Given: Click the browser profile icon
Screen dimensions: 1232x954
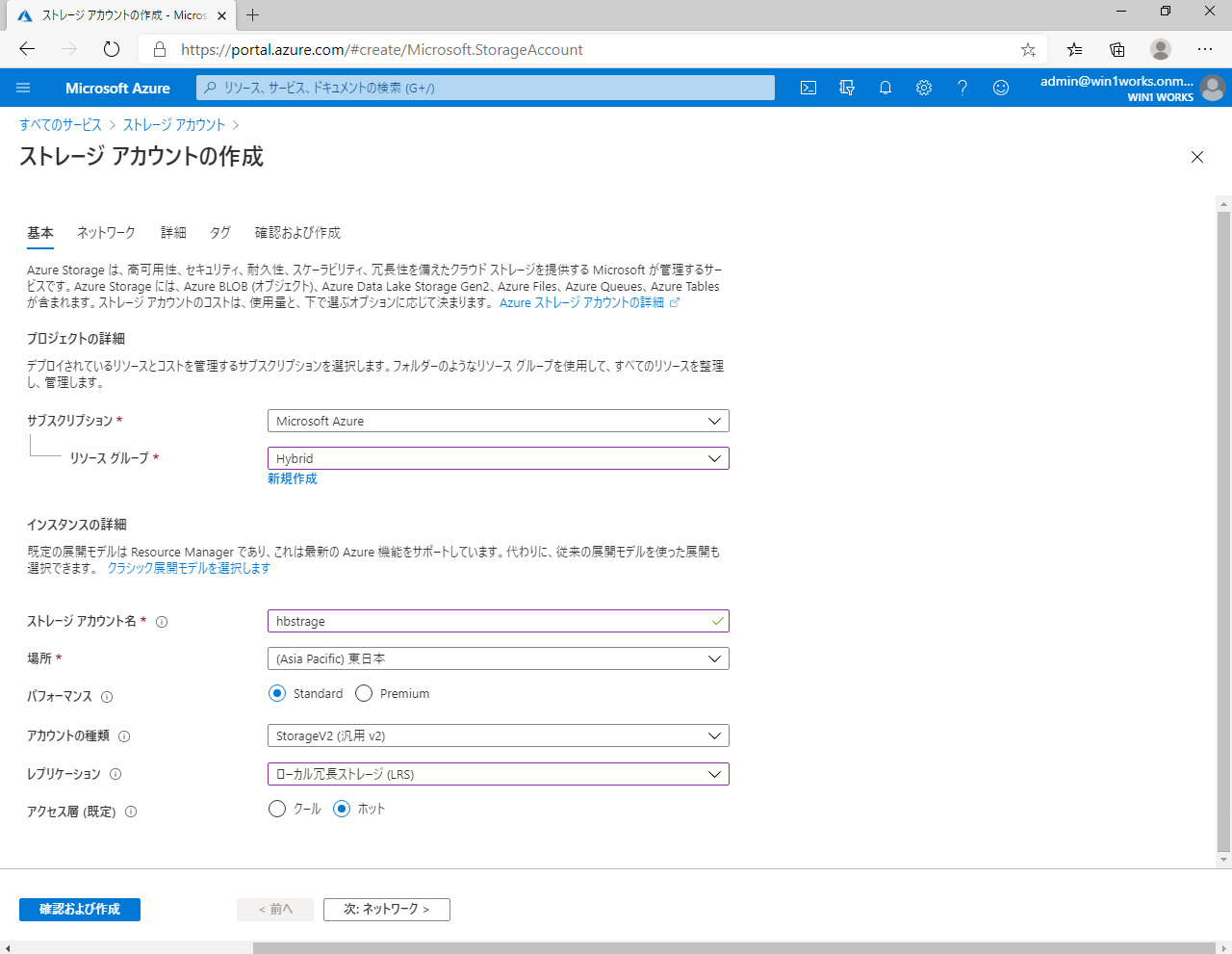Looking at the screenshot, I should [1161, 49].
